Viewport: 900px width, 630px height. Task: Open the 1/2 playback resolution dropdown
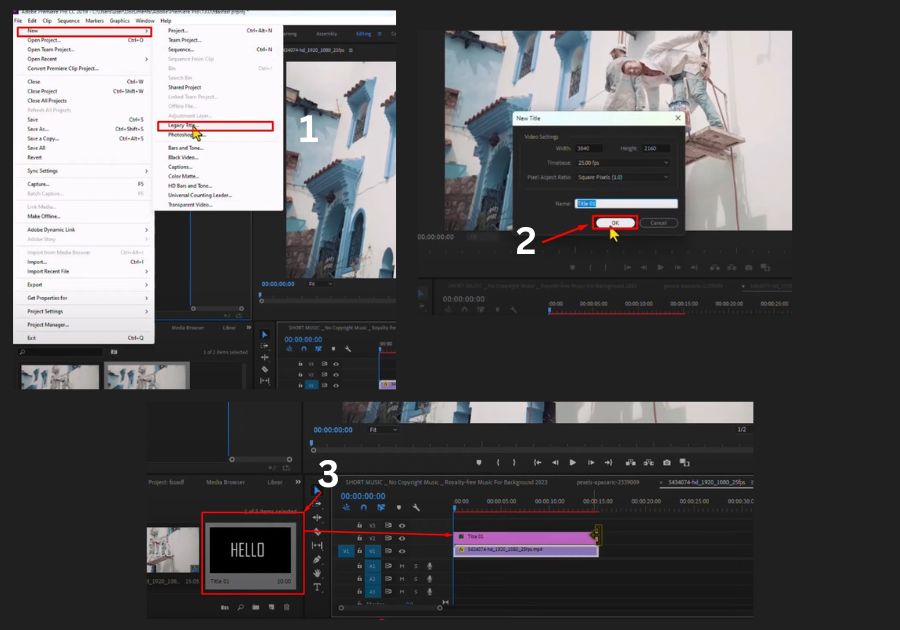742,430
